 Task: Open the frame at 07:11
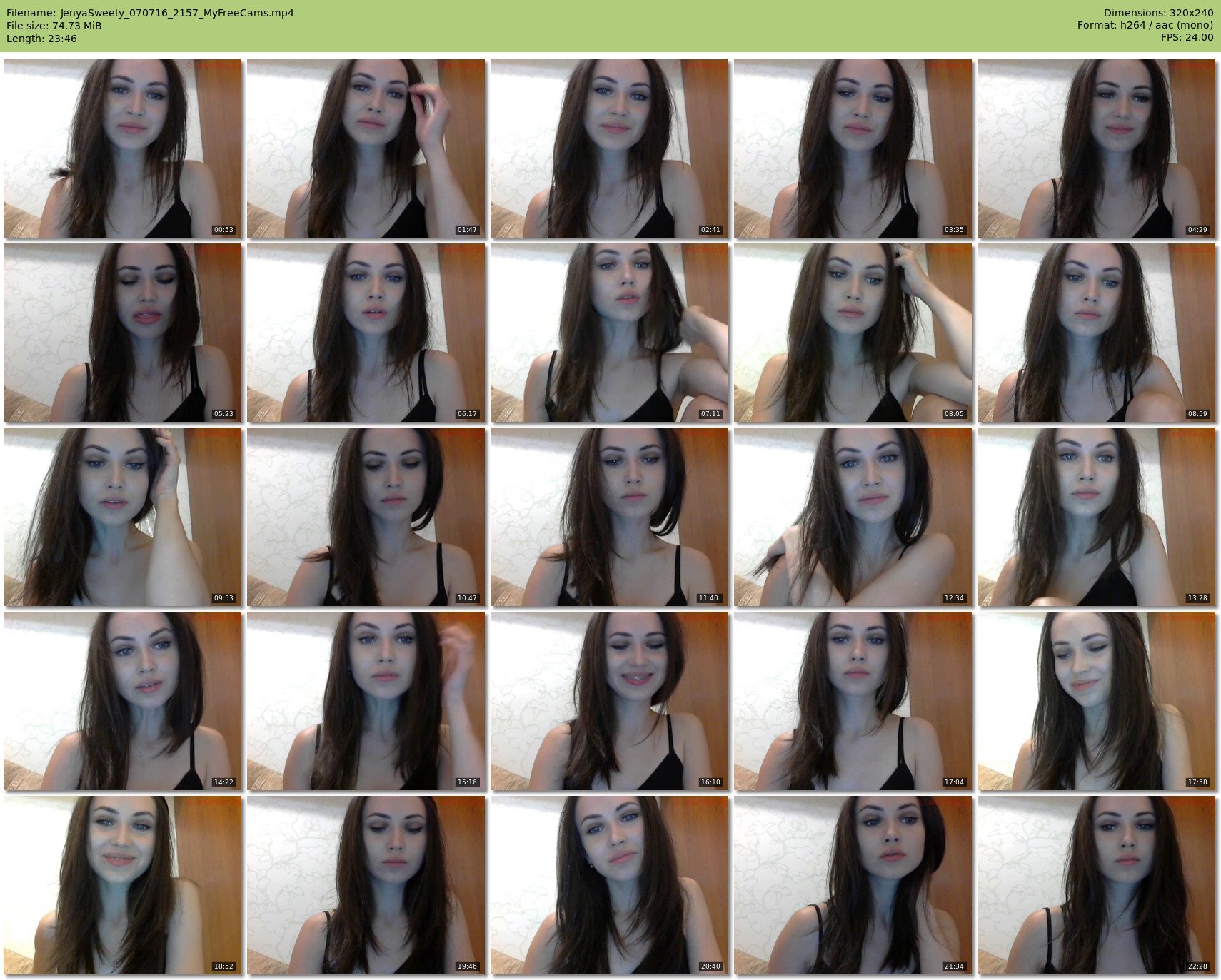610,333
